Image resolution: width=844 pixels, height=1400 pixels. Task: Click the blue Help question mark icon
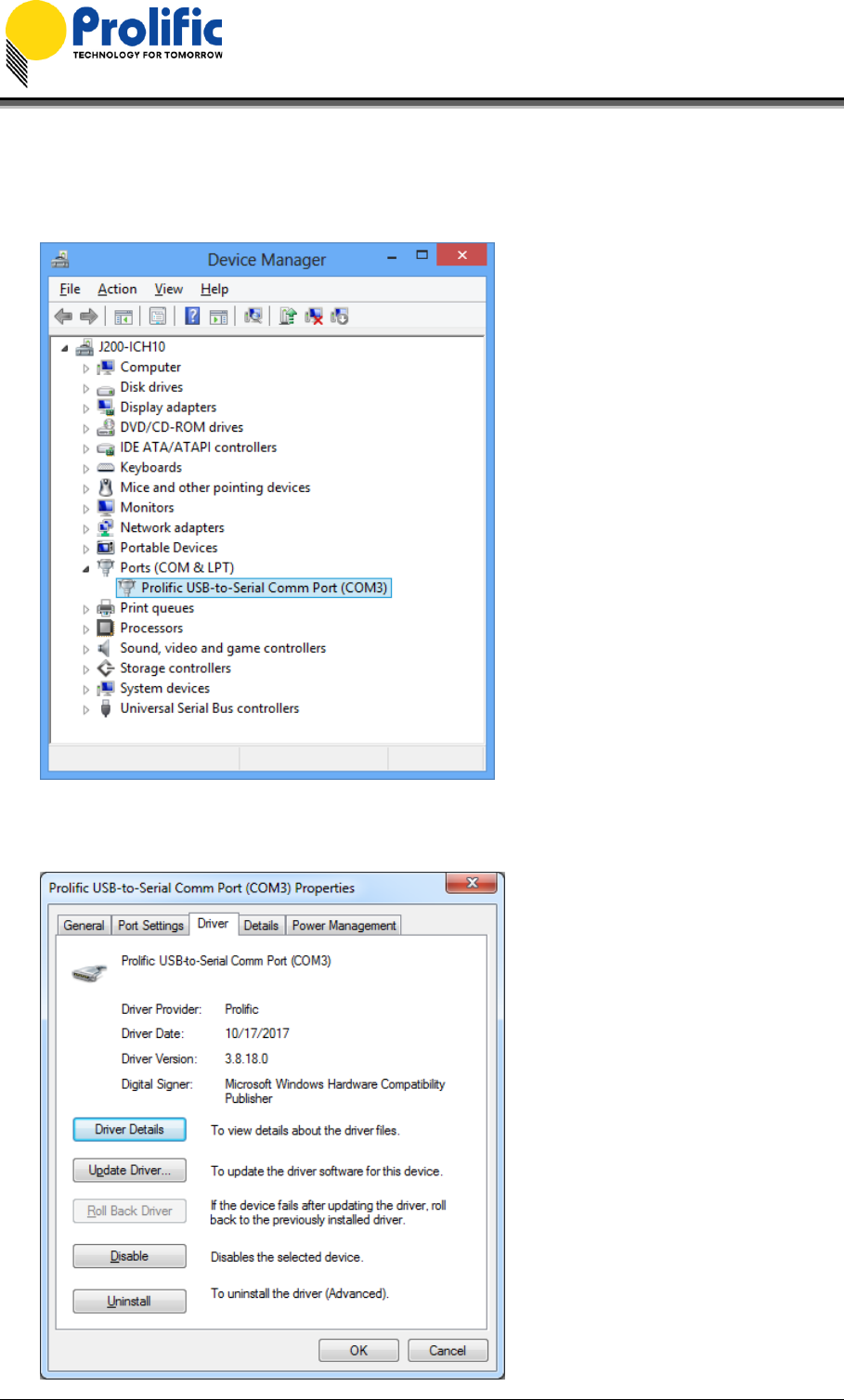click(192, 317)
